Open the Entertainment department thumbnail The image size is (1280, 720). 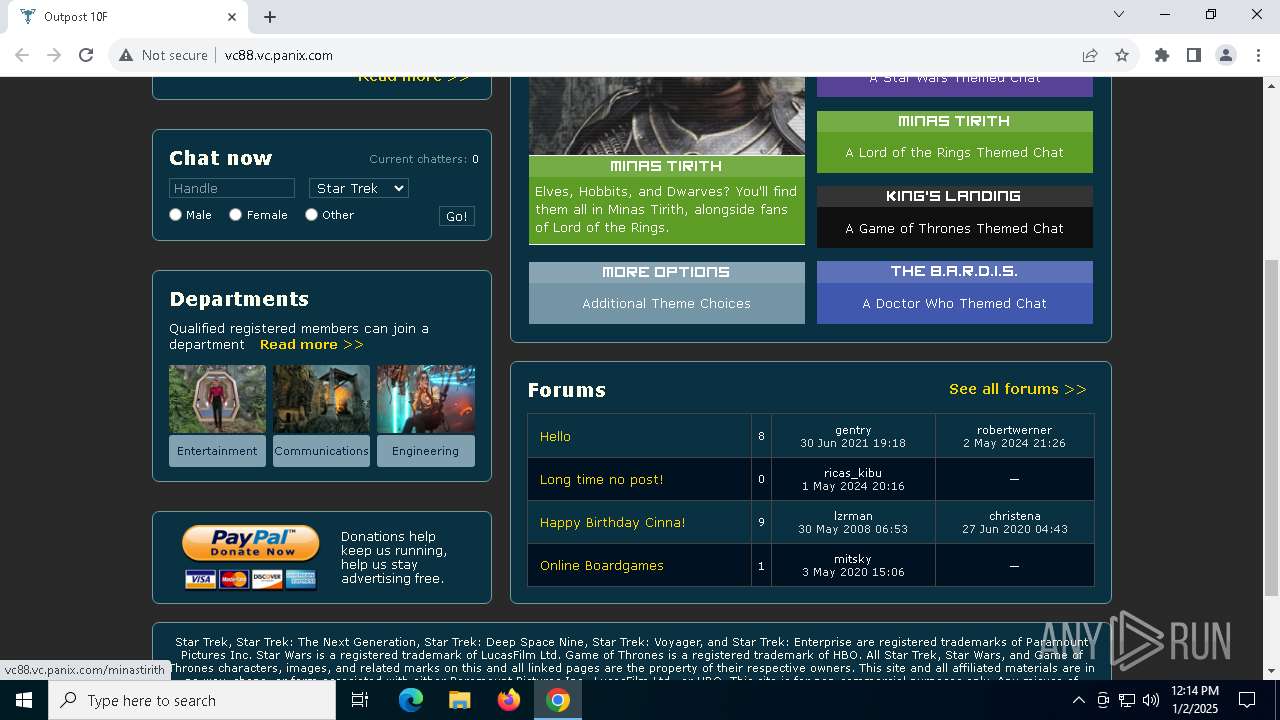point(217,399)
